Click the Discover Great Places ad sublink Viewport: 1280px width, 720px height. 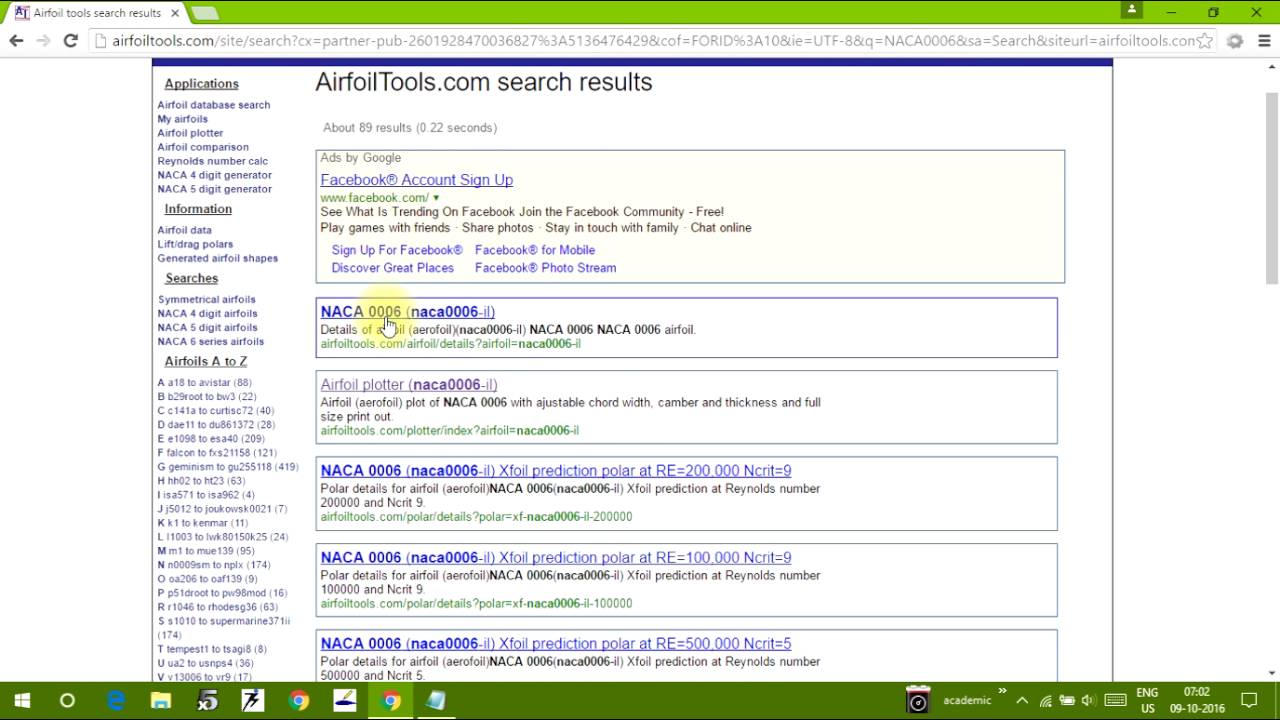[392, 268]
